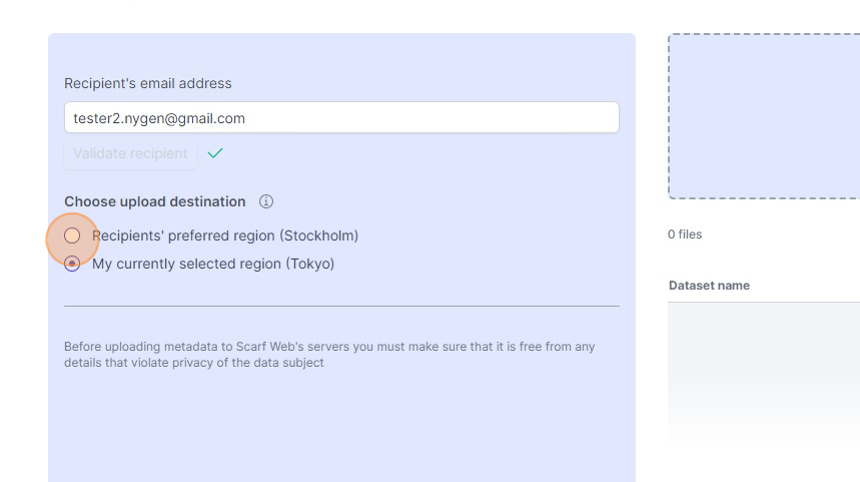Click the "Scarf Web's servers" text in disclaimer
Viewport: 860px width, 482px height.
click(x=284, y=347)
